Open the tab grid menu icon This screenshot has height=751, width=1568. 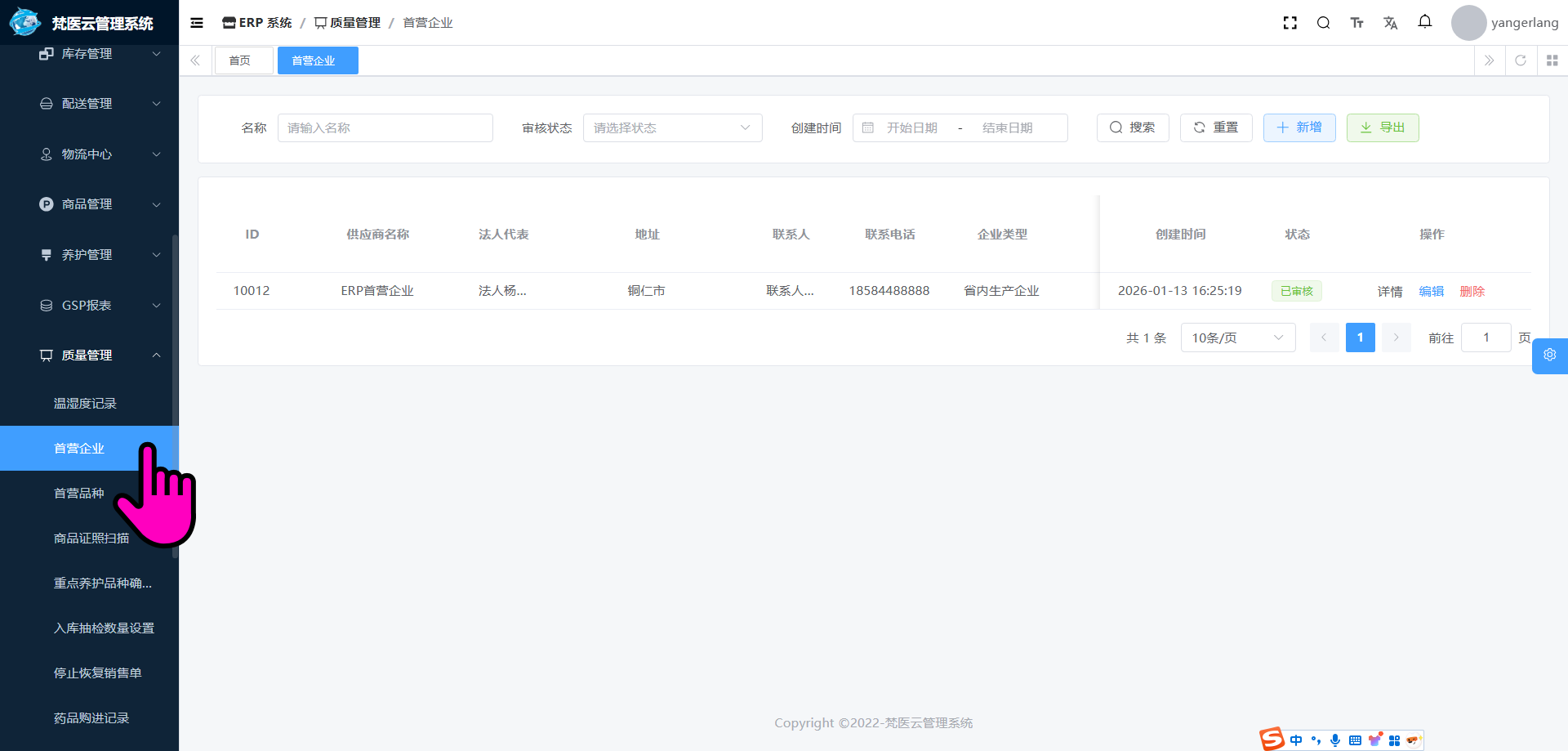[x=1552, y=60]
